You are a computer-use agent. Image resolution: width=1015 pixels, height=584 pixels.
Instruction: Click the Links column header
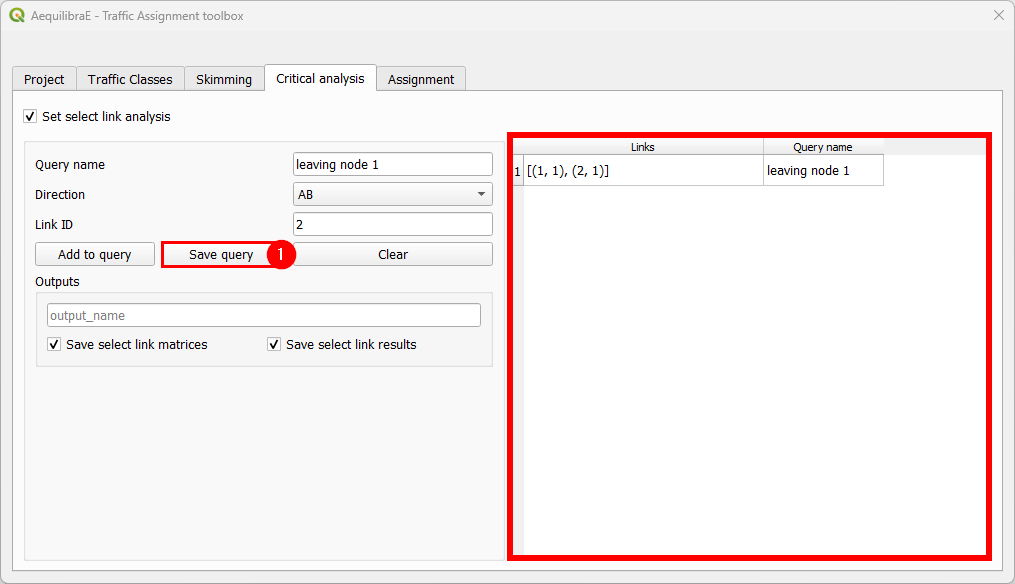click(642, 146)
